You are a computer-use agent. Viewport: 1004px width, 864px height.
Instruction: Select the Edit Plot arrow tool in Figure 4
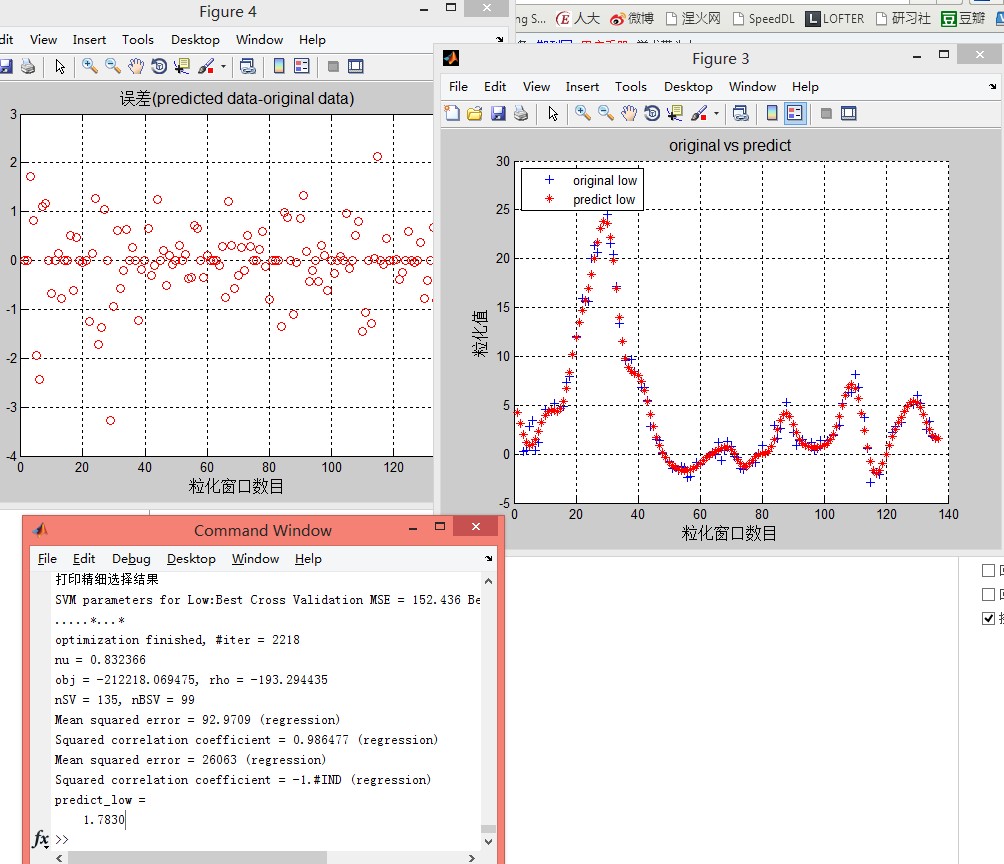[59, 65]
